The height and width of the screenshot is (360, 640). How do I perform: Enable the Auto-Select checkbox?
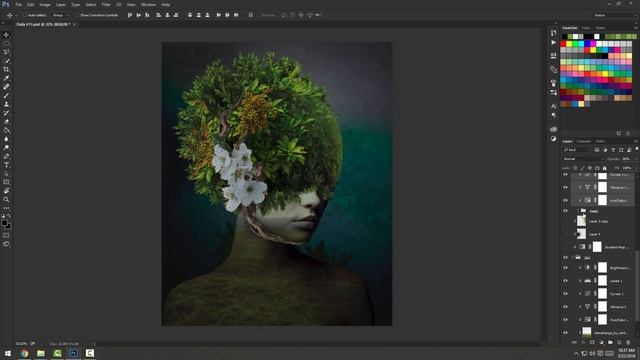[x=25, y=15]
